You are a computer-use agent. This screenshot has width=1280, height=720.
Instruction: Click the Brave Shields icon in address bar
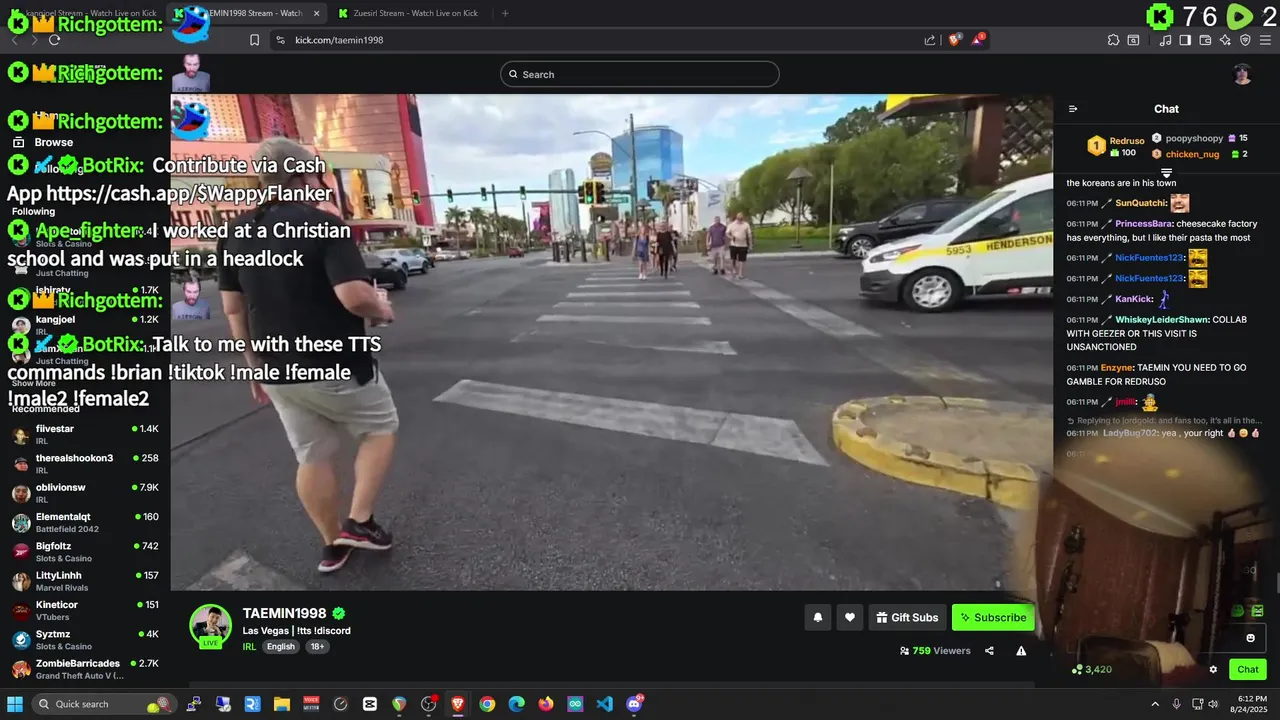[954, 40]
